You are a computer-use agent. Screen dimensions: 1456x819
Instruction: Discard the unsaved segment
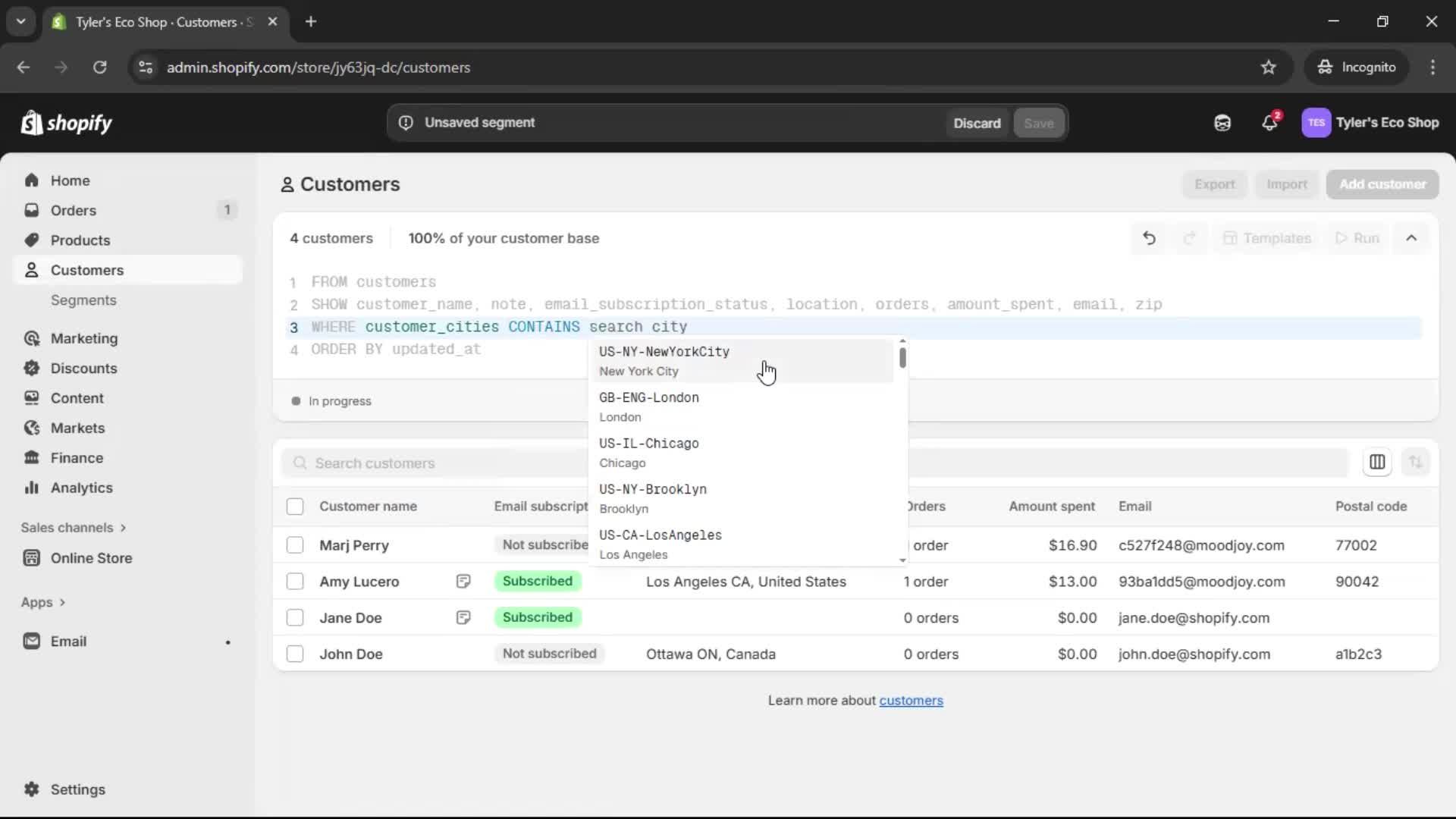[977, 123]
